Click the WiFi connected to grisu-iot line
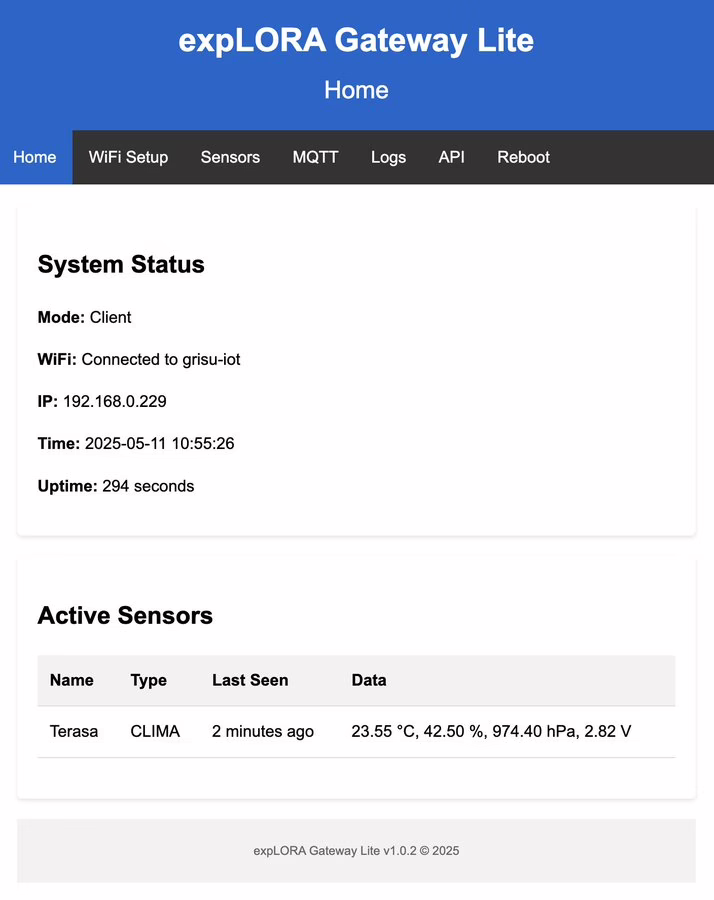This screenshot has height=900, width=714. tap(139, 359)
